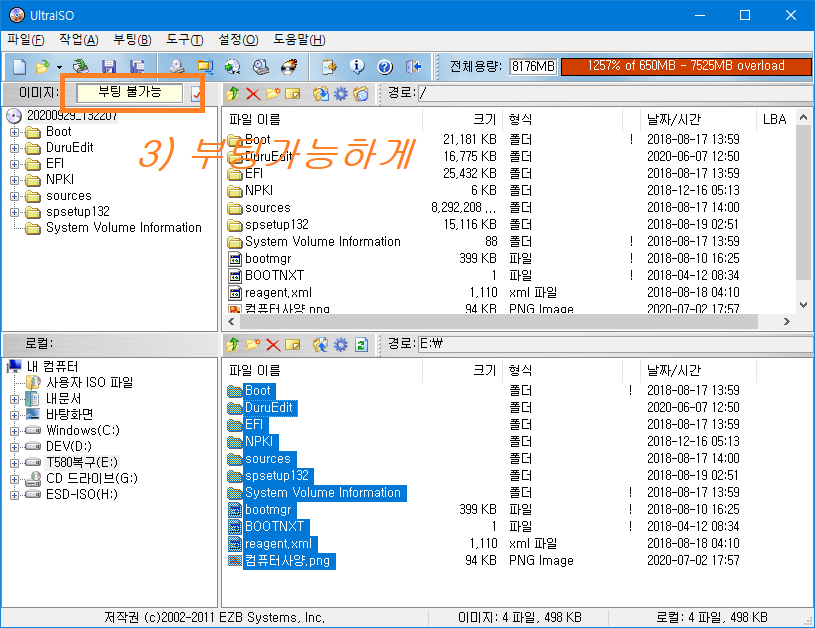The image size is (815, 628).
Task: Open the 도구(T) menu
Action: click(x=185, y=40)
